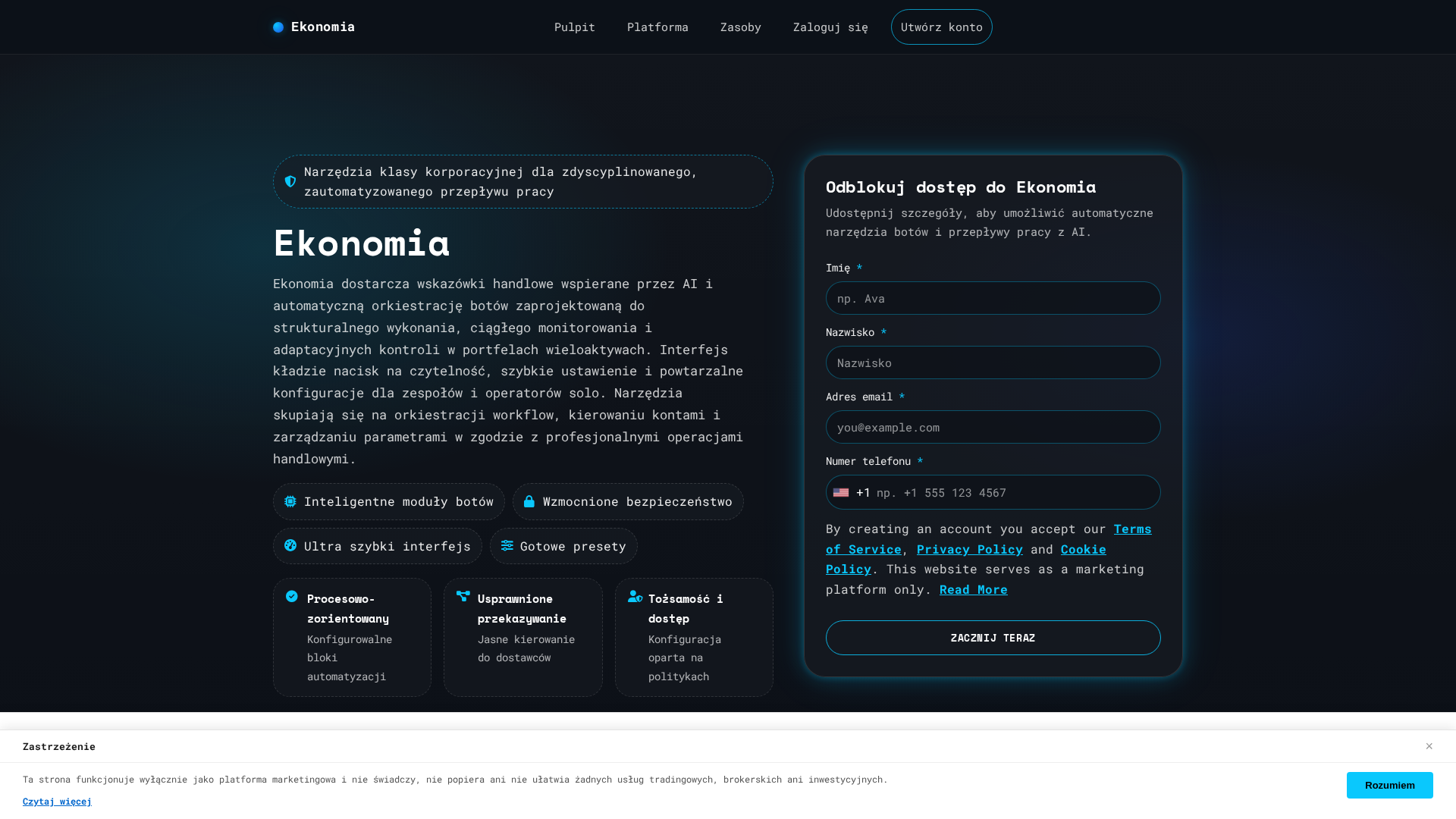Open the Zasoby menu item
Image resolution: width=1456 pixels, height=819 pixels.
click(741, 27)
